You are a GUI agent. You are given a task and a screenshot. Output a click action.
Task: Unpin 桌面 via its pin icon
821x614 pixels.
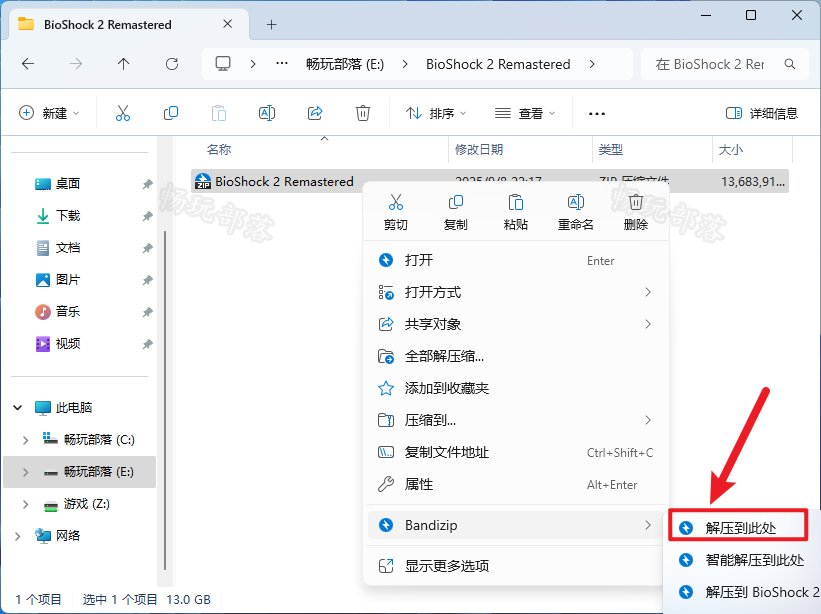pyautogui.click(x=148, y=184)
